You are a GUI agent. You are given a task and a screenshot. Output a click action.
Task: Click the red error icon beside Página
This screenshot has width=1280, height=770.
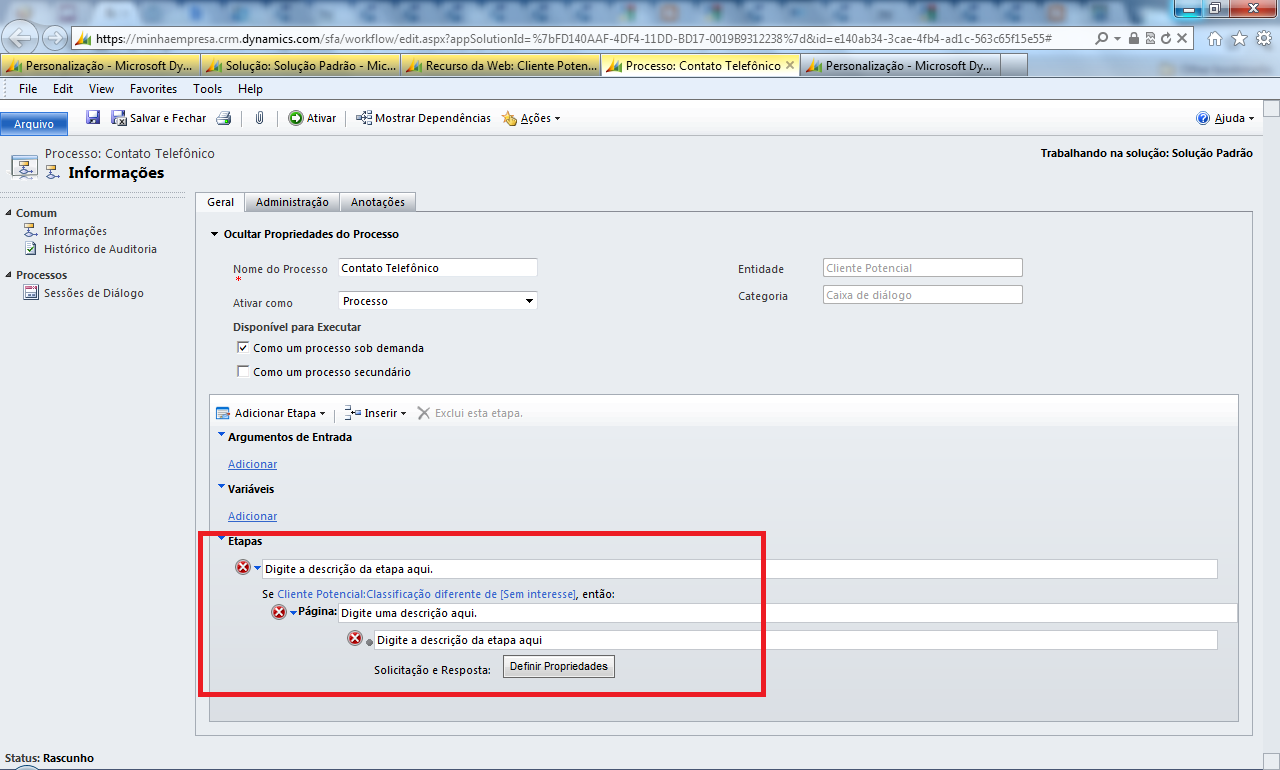tap(279, 612)
